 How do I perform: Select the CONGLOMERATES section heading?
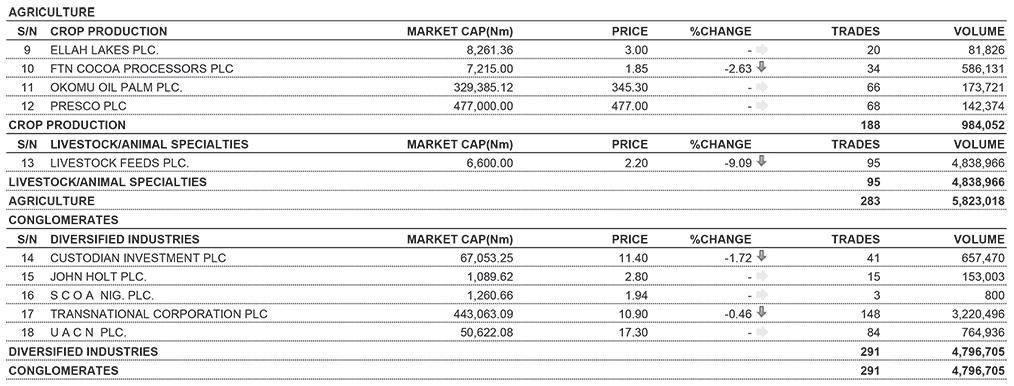(x=63, y=220)
